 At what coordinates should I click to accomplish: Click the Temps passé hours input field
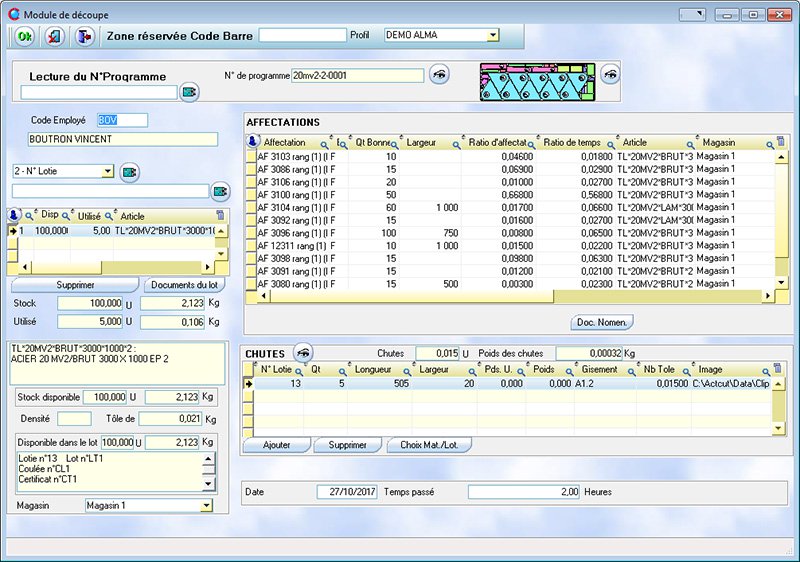pyautogui.click(x=525, y=492)
